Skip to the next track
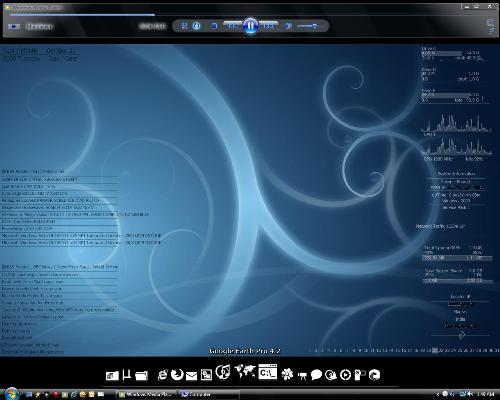The height and width of the screenshot is (400, 500). point(268,26)
